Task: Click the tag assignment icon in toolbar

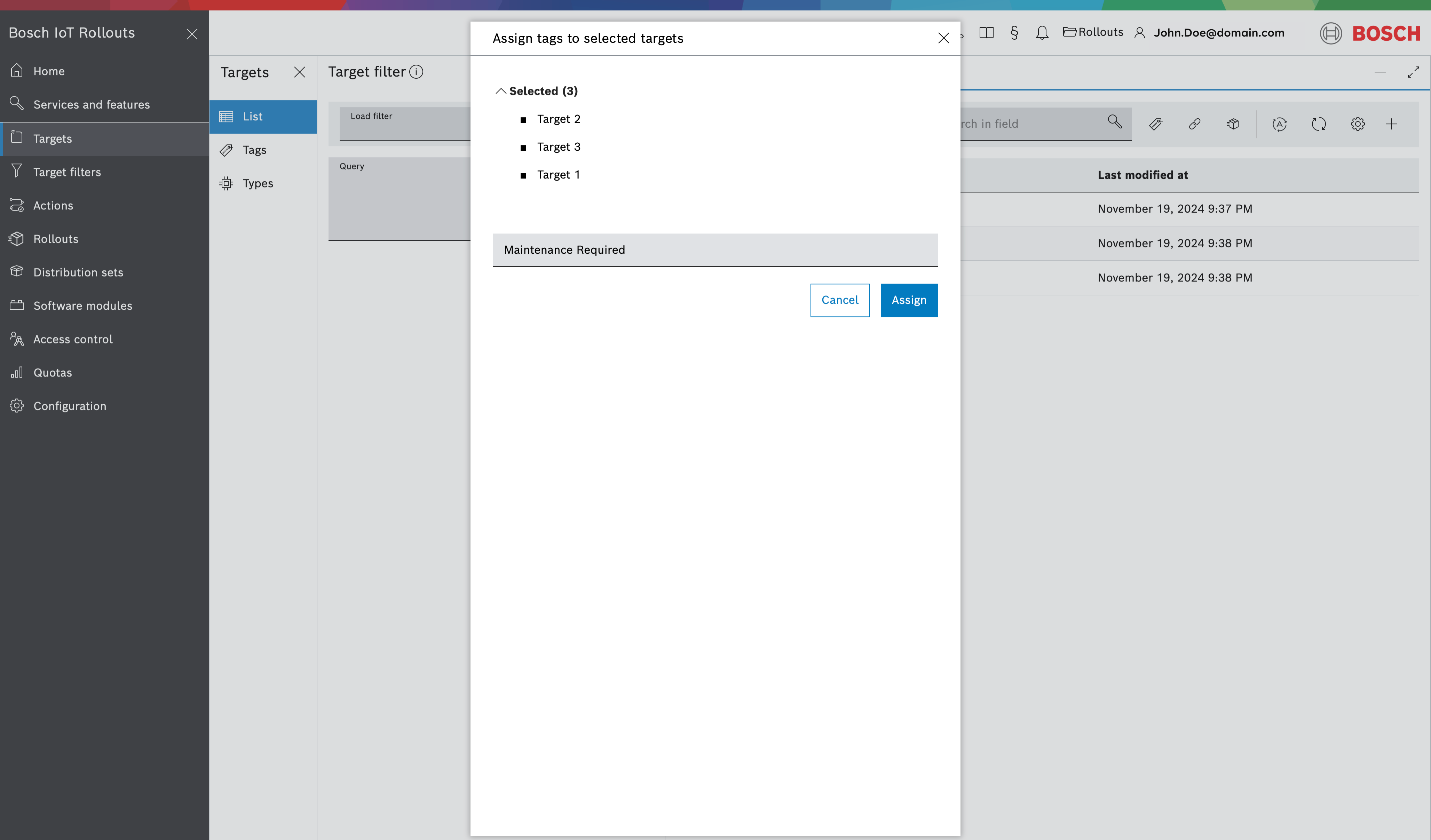Action: pos(1156,124)
